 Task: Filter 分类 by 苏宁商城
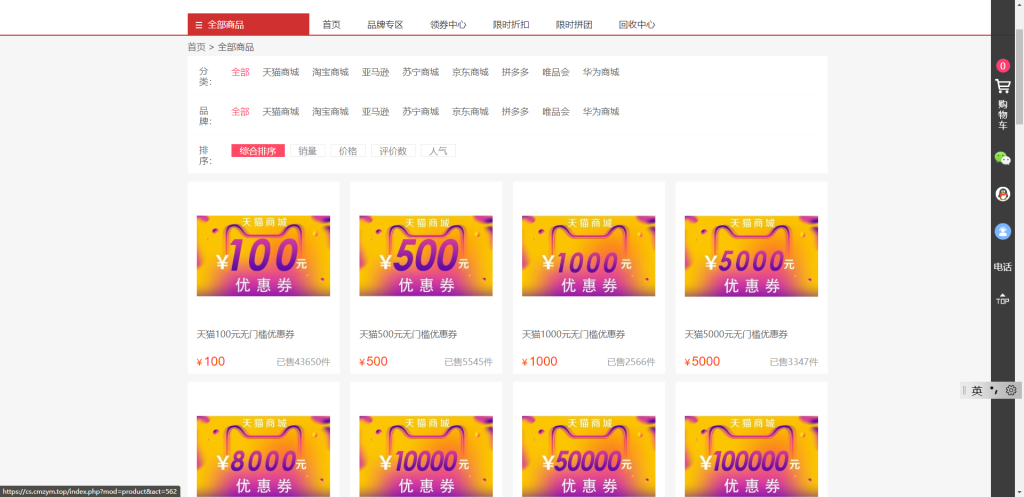tap(421, 72)
